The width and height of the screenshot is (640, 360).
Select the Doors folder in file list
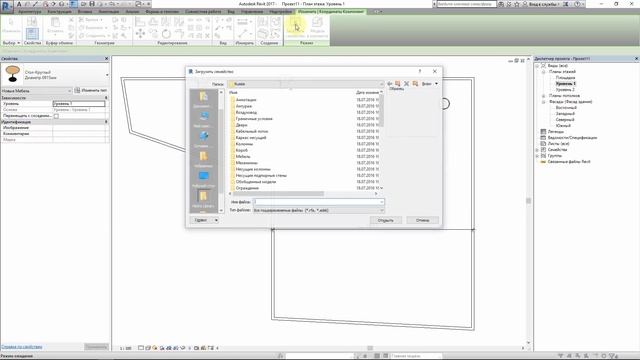tap(242, 125)
